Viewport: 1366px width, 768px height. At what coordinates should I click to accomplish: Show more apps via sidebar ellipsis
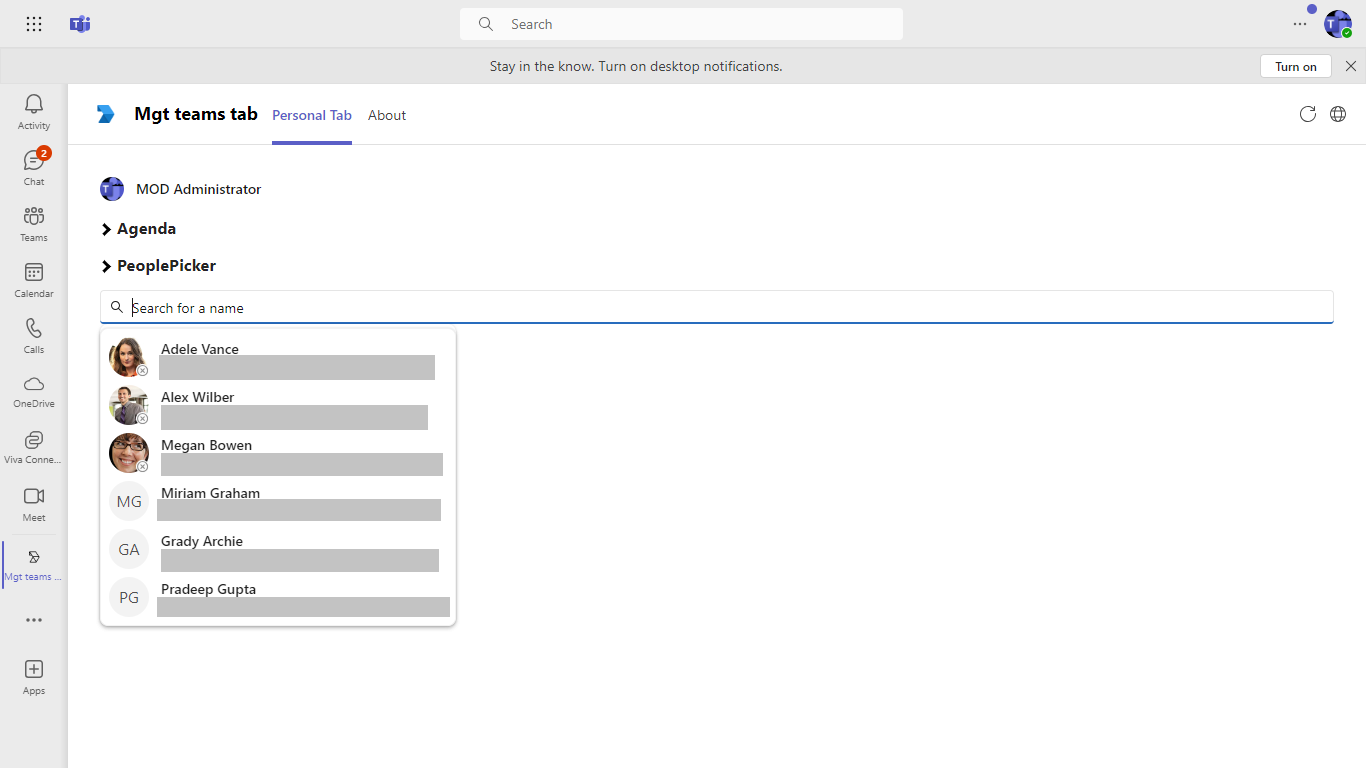[34, 620]
